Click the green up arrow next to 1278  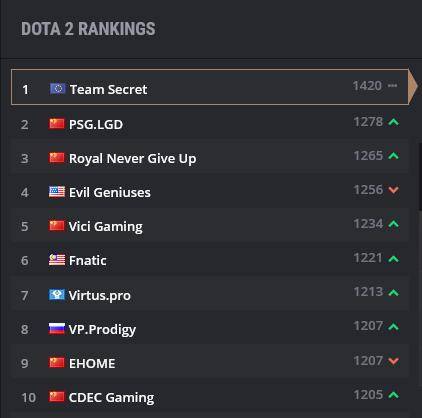394,122
